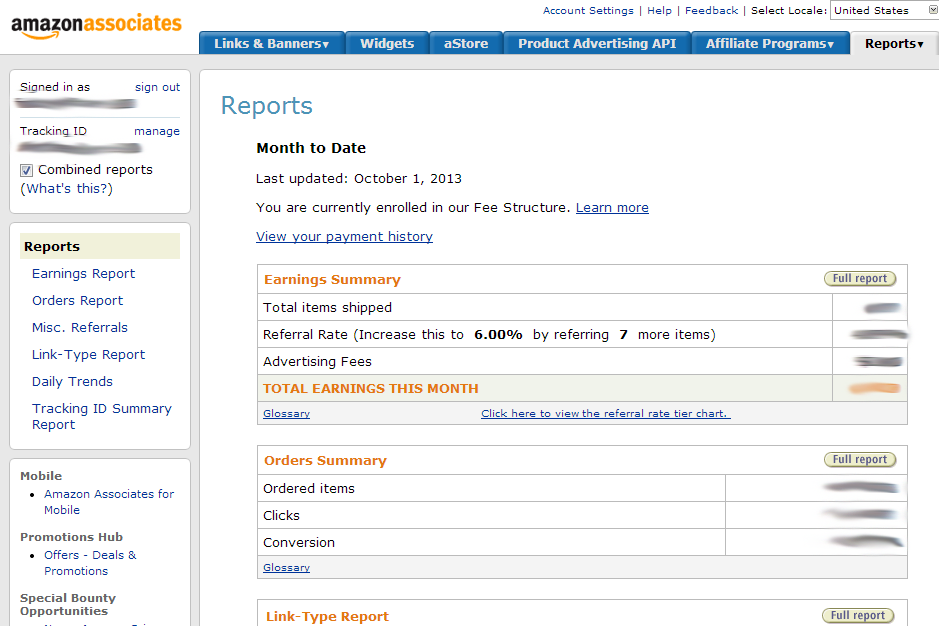Image resolution: width=939 pixels, height=626 pixels.
Task: Click the referral rate tier chart link
Action: pos(605,414)
